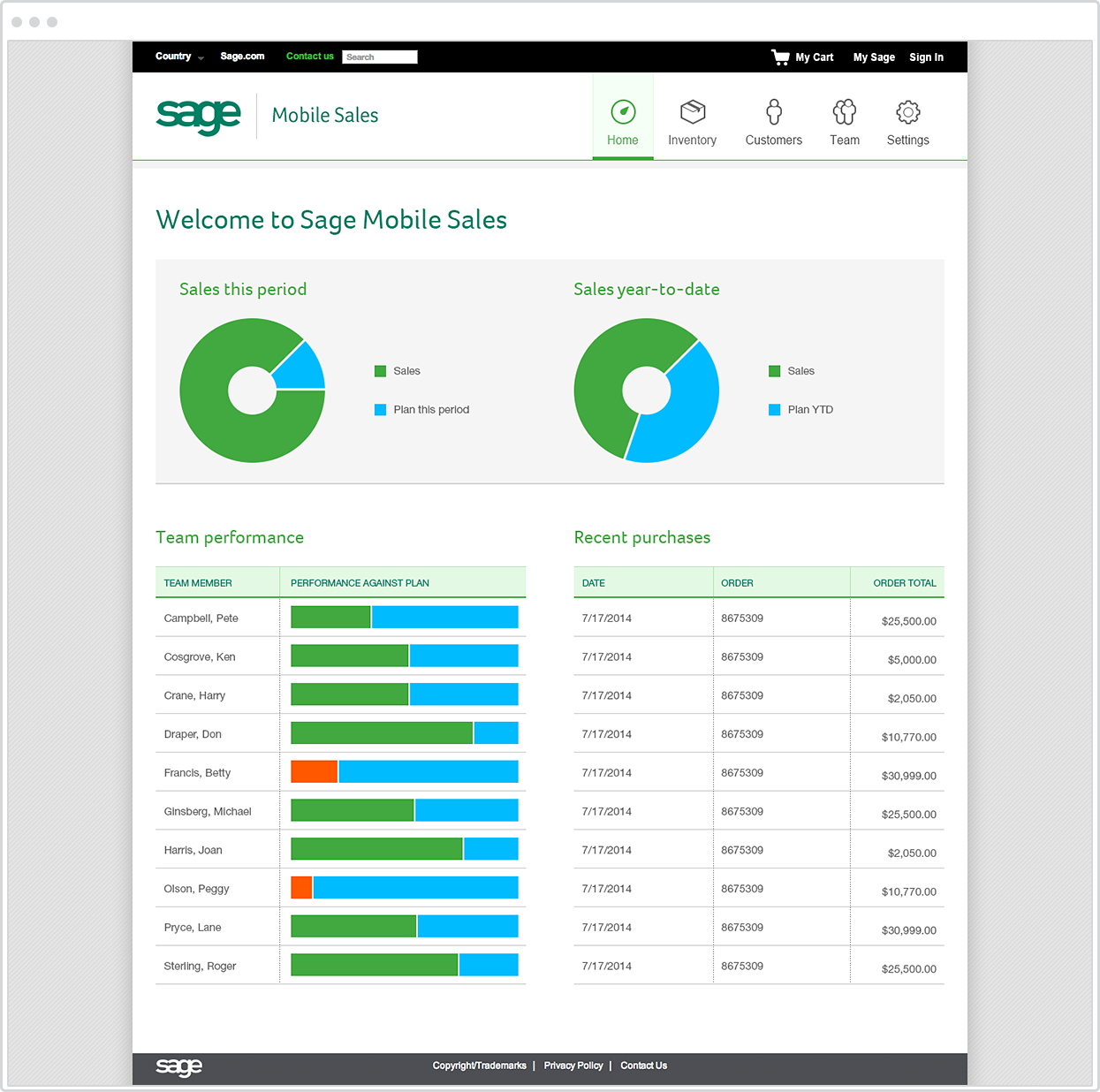Click TEAM MEMBER column header

click(x=198, y=583)
